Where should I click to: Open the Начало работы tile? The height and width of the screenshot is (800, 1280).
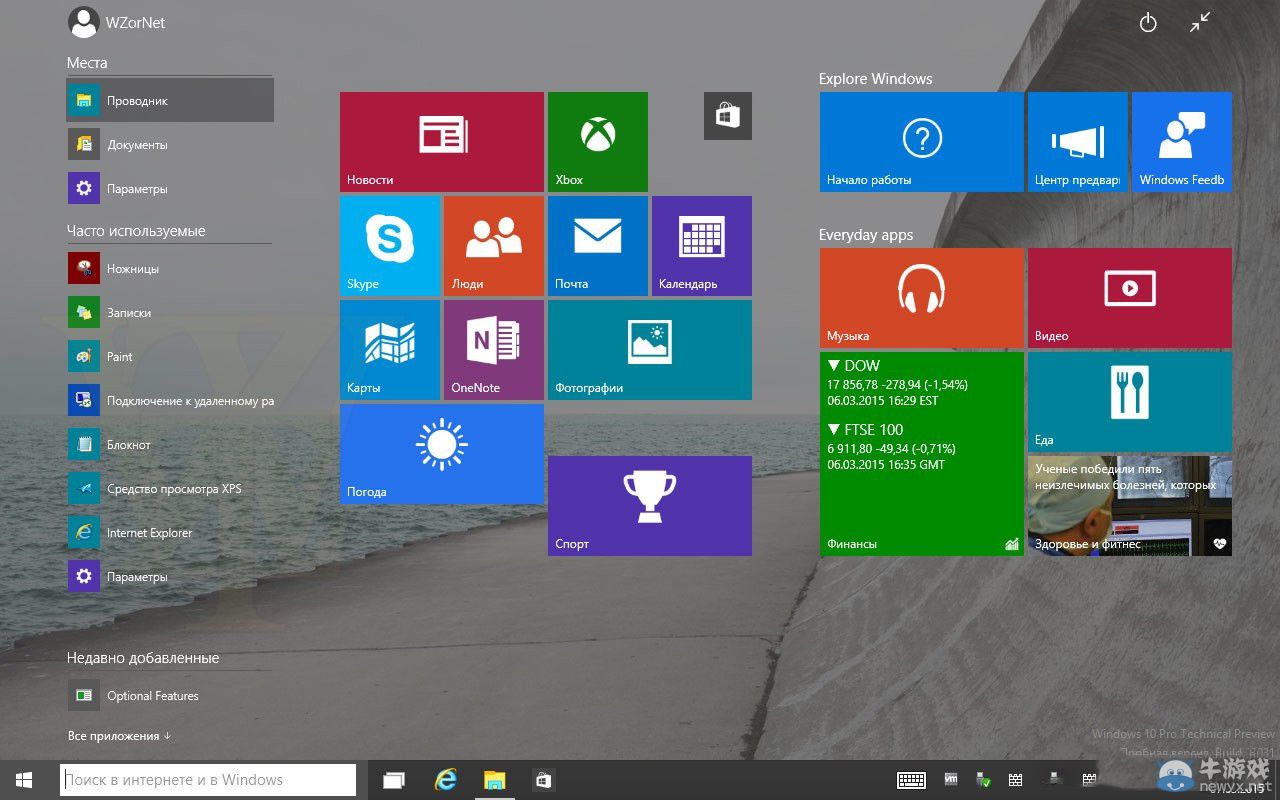[922, 142]
